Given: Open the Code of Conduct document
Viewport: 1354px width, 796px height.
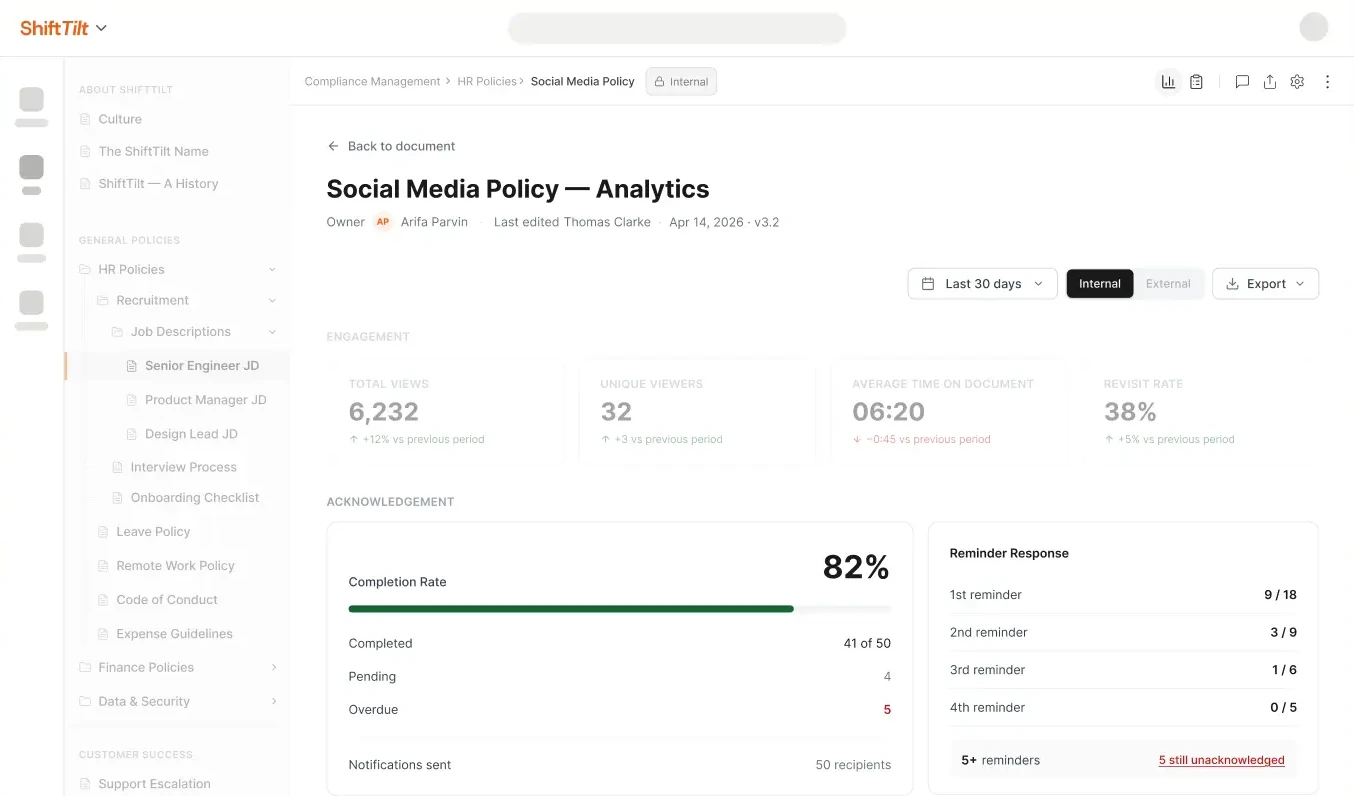Looking at the screenshot, I should point(167,600).
